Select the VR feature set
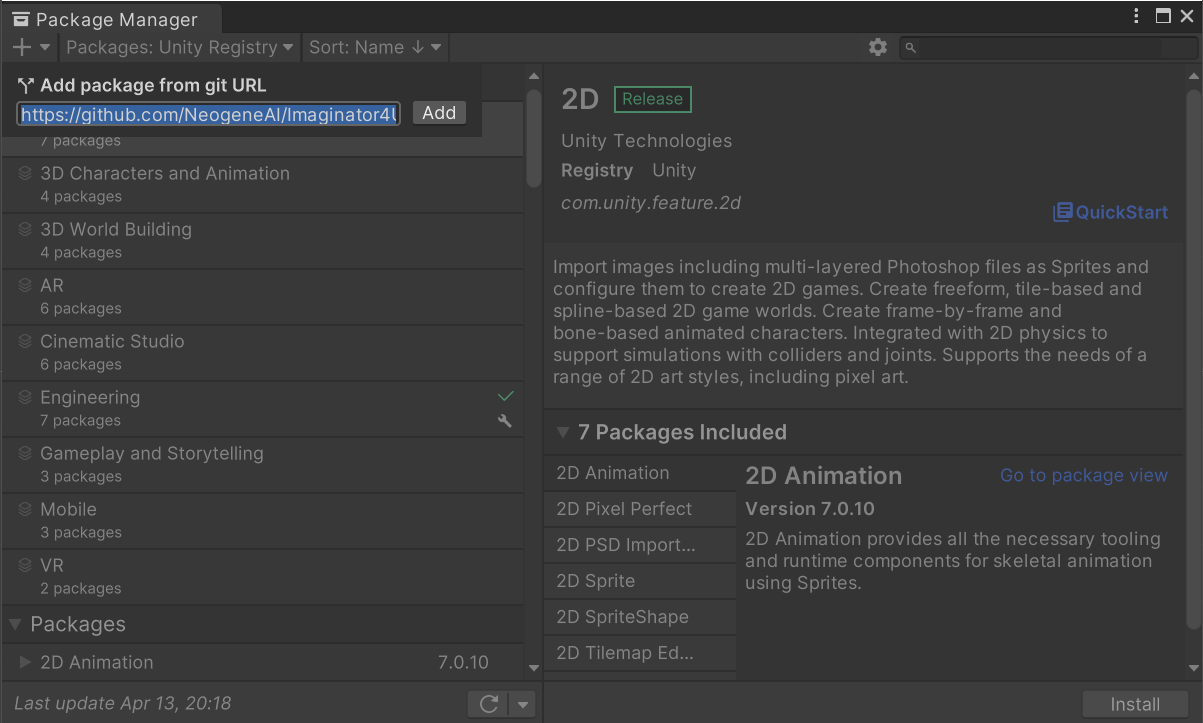 (x=262, y=576)
